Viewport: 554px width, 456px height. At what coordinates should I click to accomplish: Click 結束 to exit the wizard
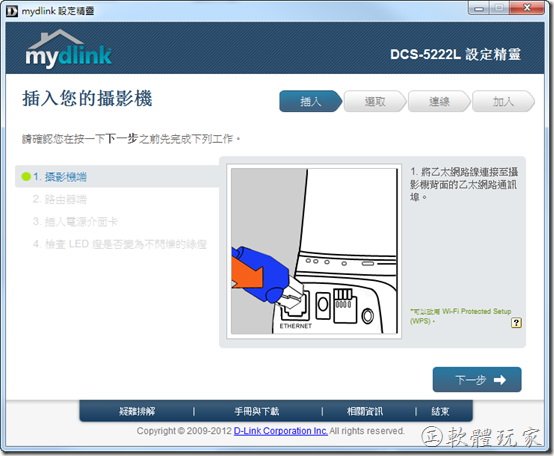click(x=440, y=411)
